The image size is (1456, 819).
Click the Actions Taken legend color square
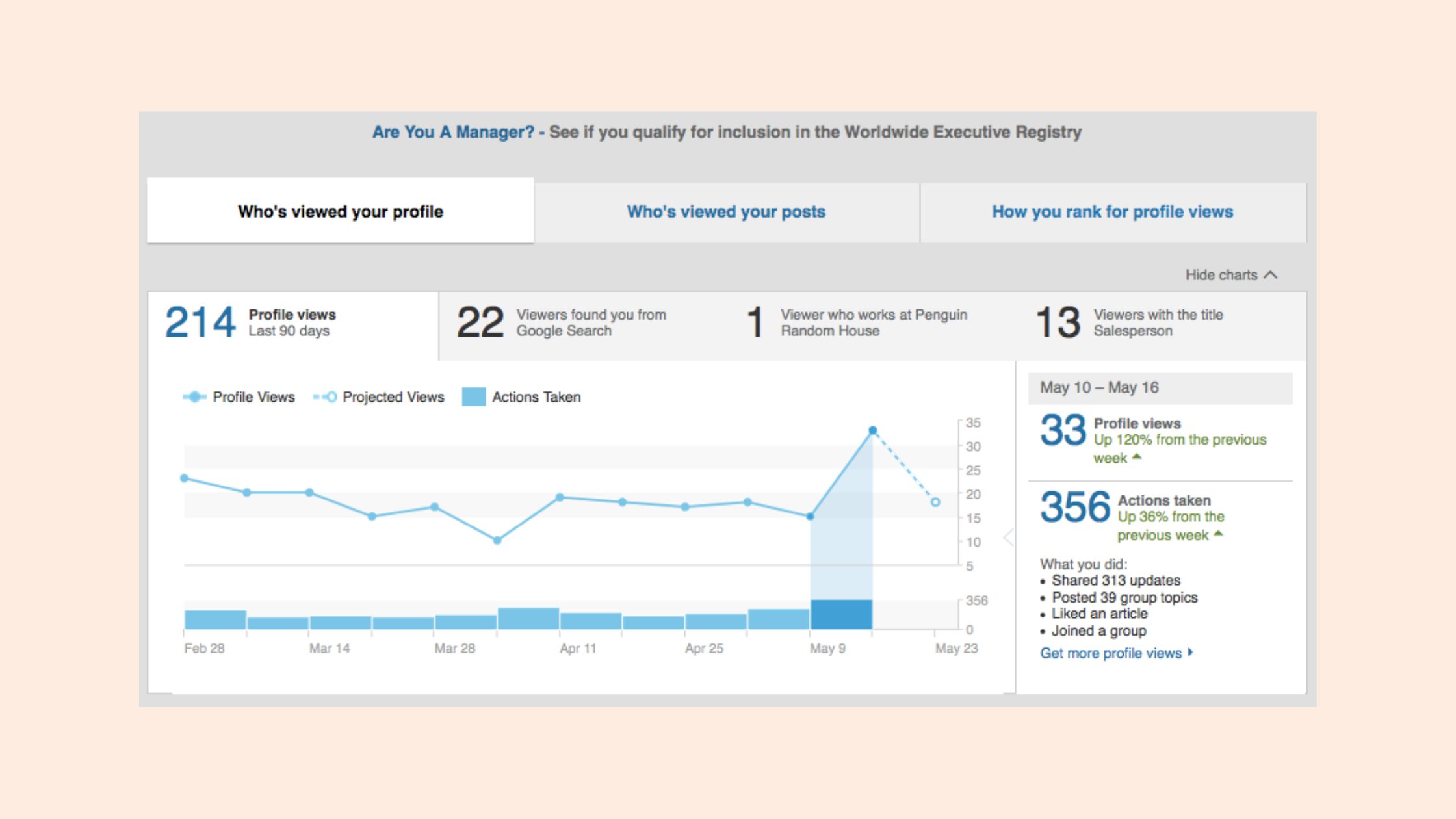pyautogui.click(x=473, y=396)
